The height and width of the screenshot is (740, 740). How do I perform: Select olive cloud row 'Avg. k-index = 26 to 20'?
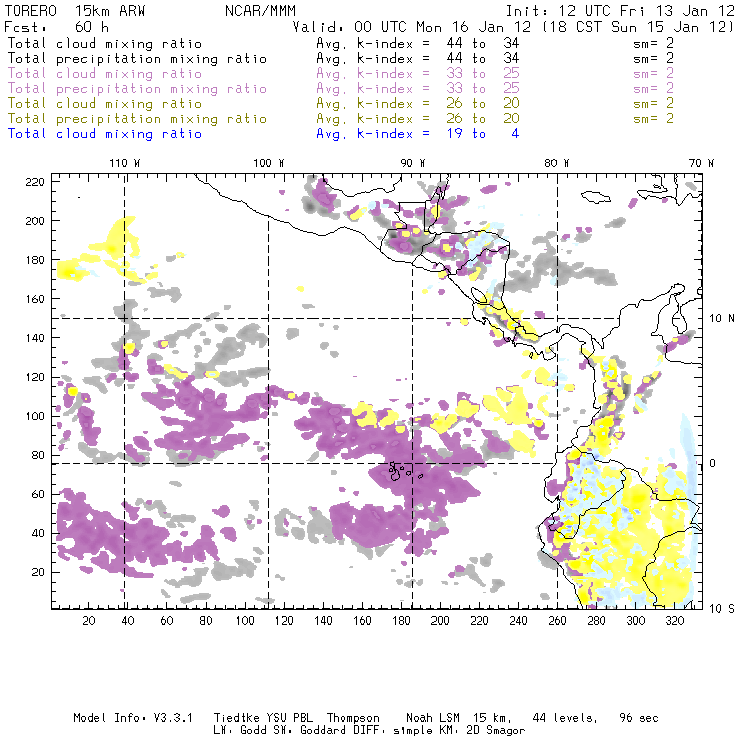[418, 104]
